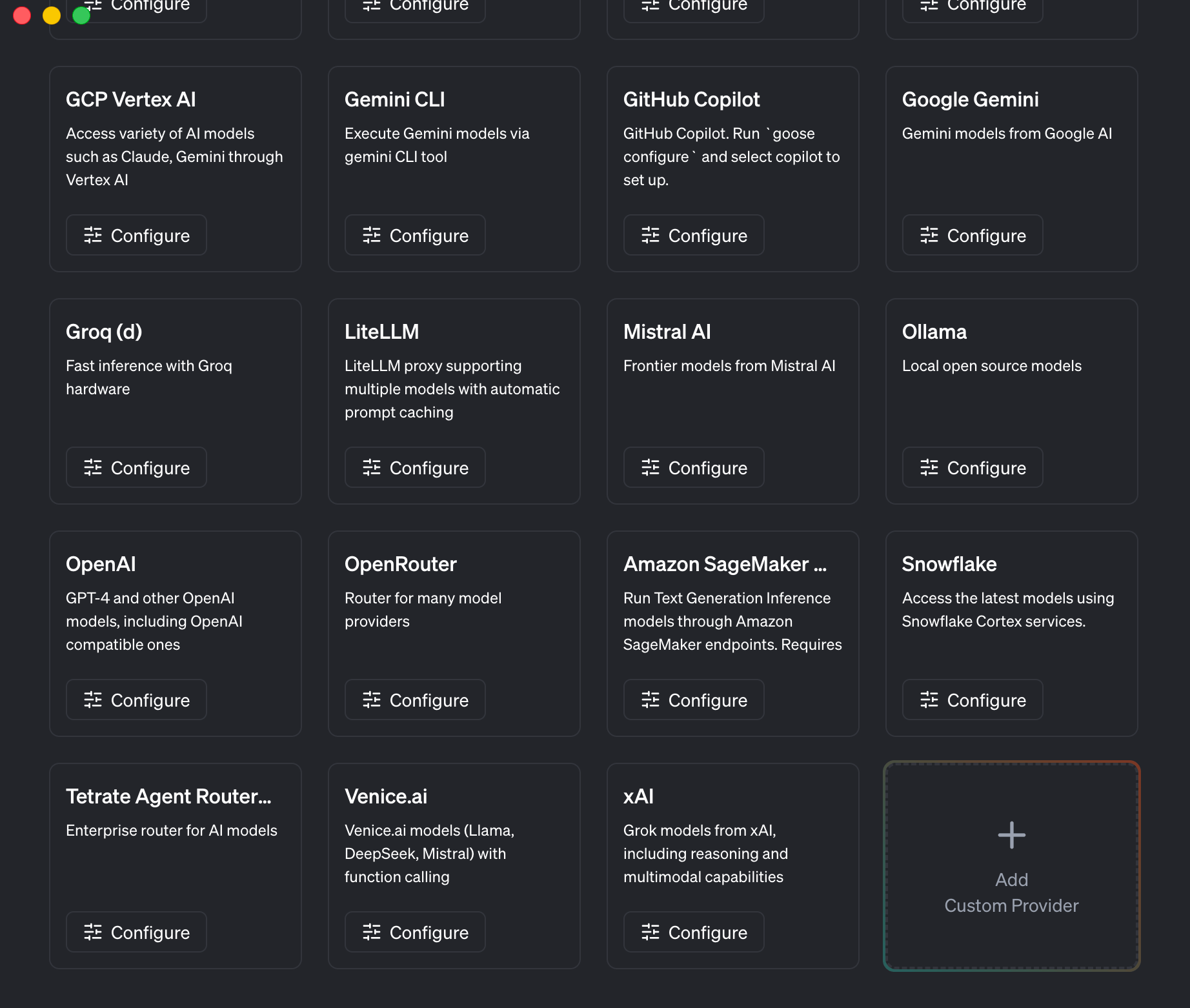Click the sliders icon on xAI Configure
Viewport: 1190px width, 1008px height.
click(x=650, y=932)
